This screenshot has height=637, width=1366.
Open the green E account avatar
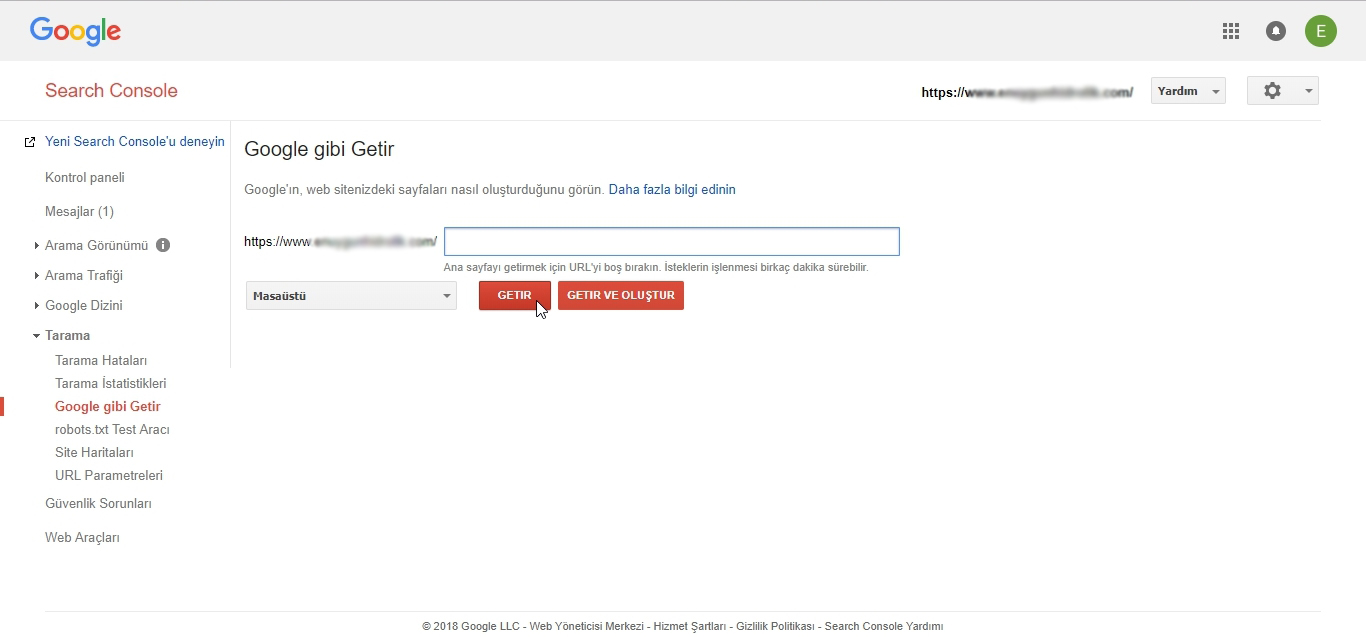1320,31
